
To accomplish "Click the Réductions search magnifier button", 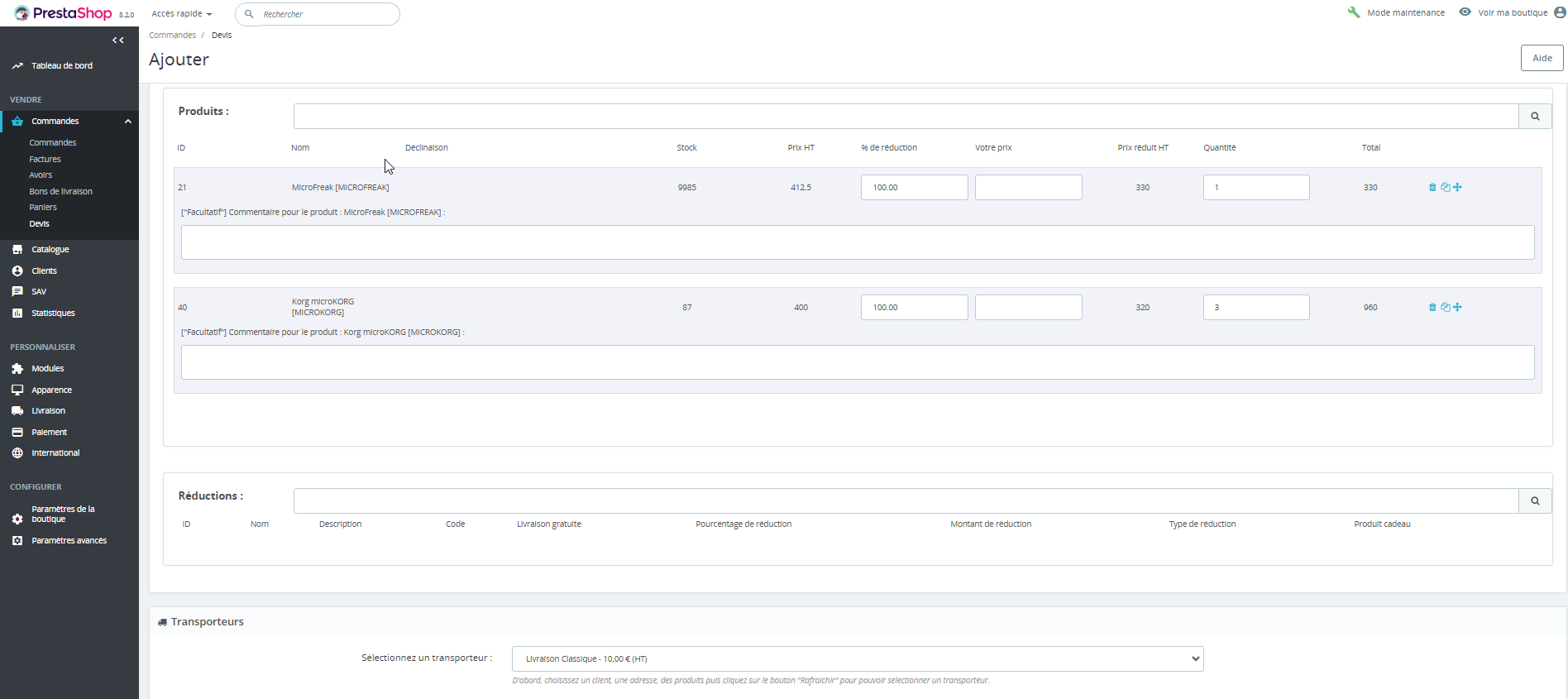I will pos(1535,501).
